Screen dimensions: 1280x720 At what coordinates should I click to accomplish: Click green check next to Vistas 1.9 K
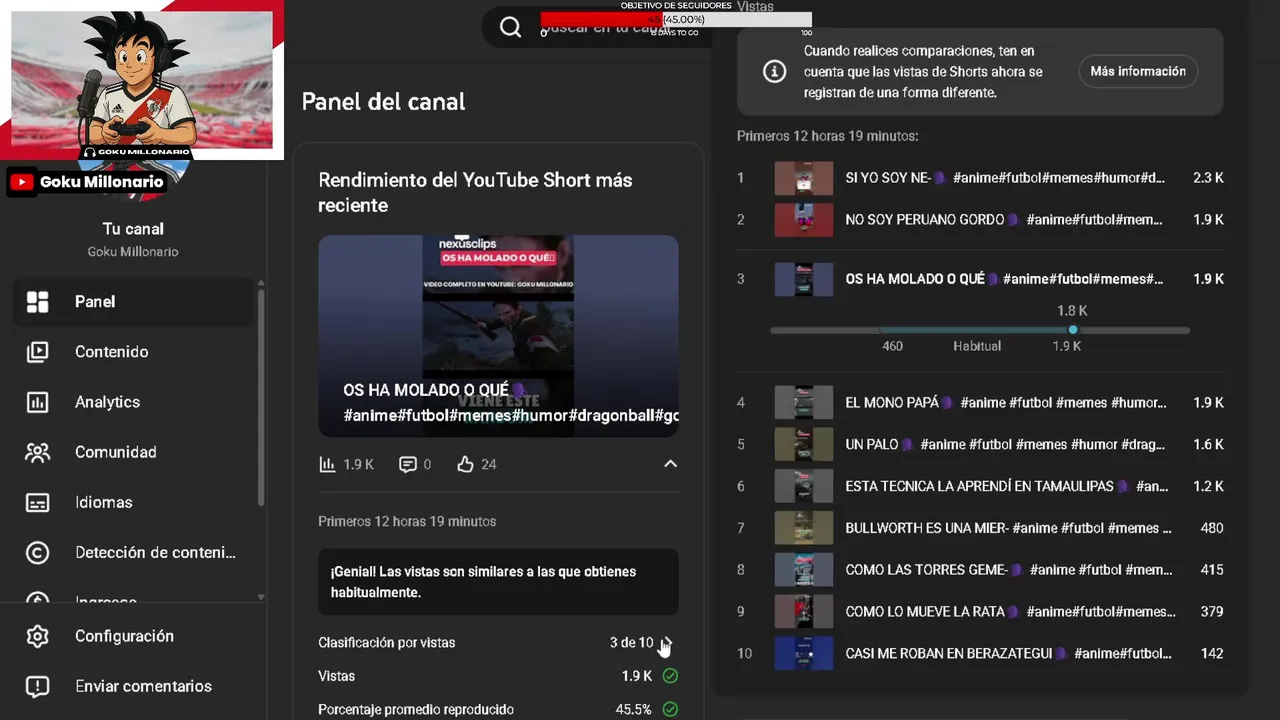(670, 676)
